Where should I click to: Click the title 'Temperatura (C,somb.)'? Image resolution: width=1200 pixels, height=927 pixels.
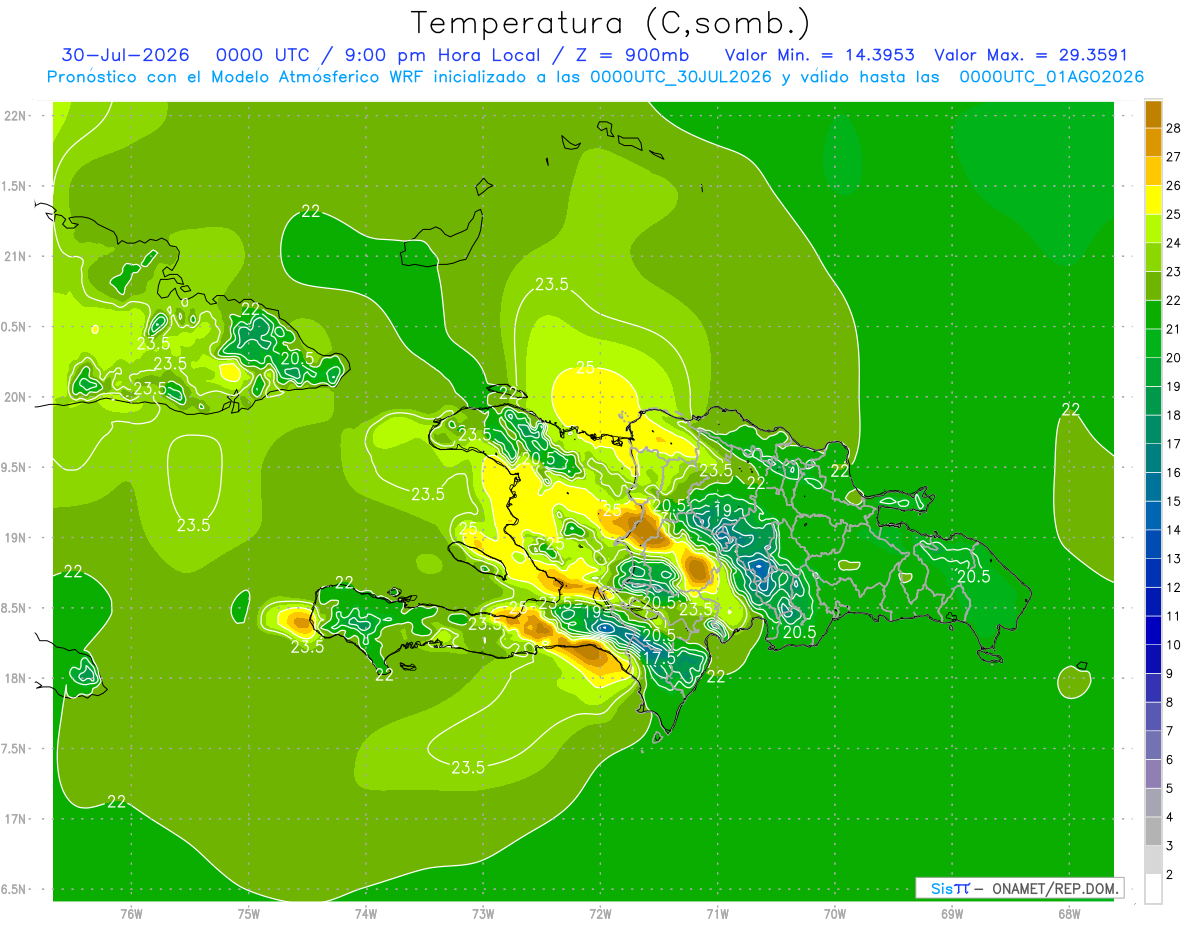click(x=611, y=23)
